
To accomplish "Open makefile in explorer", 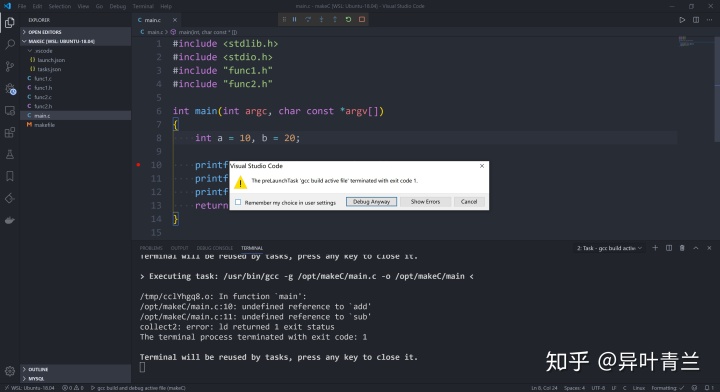I will 76,125.
